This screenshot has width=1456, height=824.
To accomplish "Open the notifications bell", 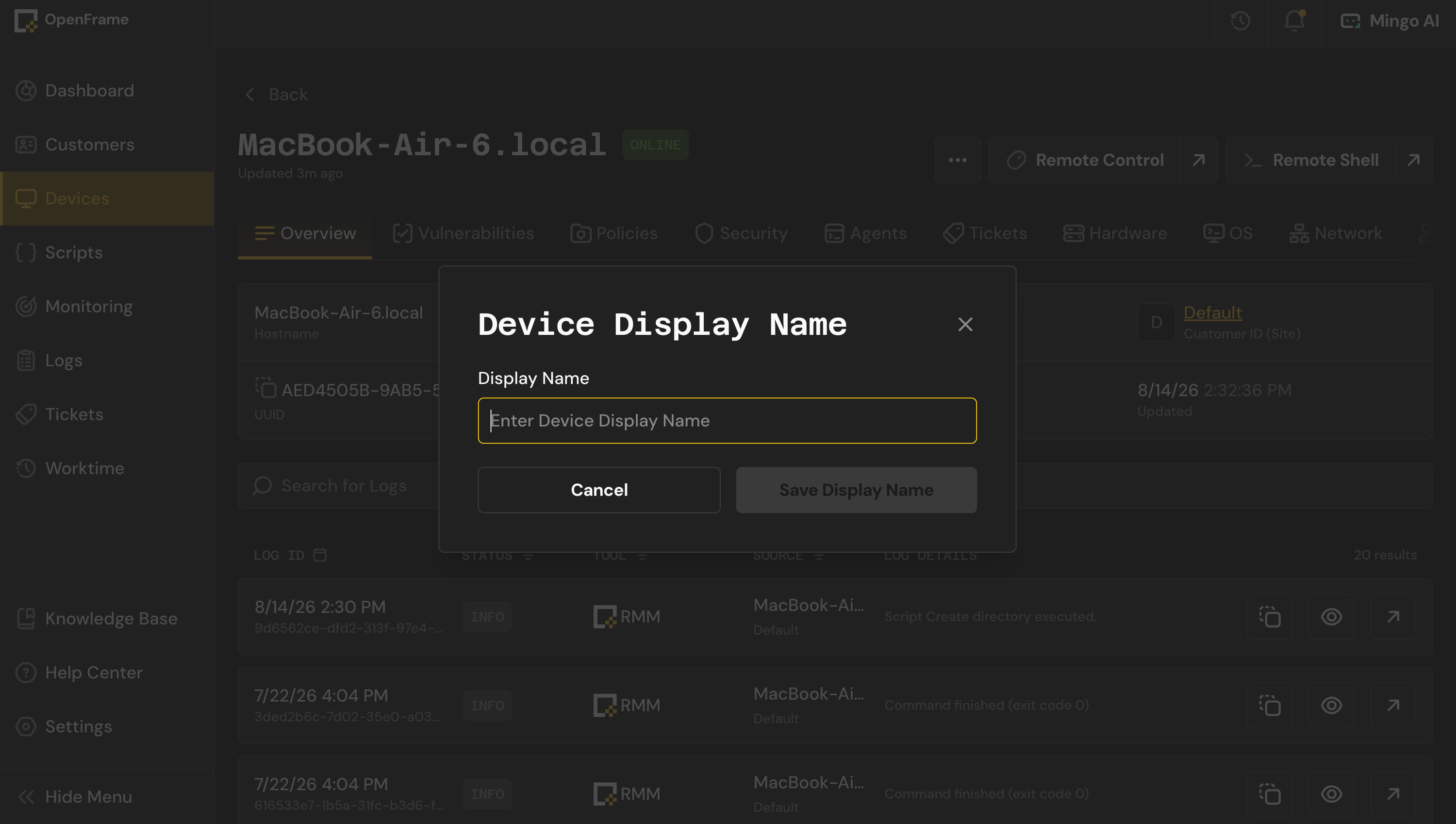I will [x=1294, y=21].
